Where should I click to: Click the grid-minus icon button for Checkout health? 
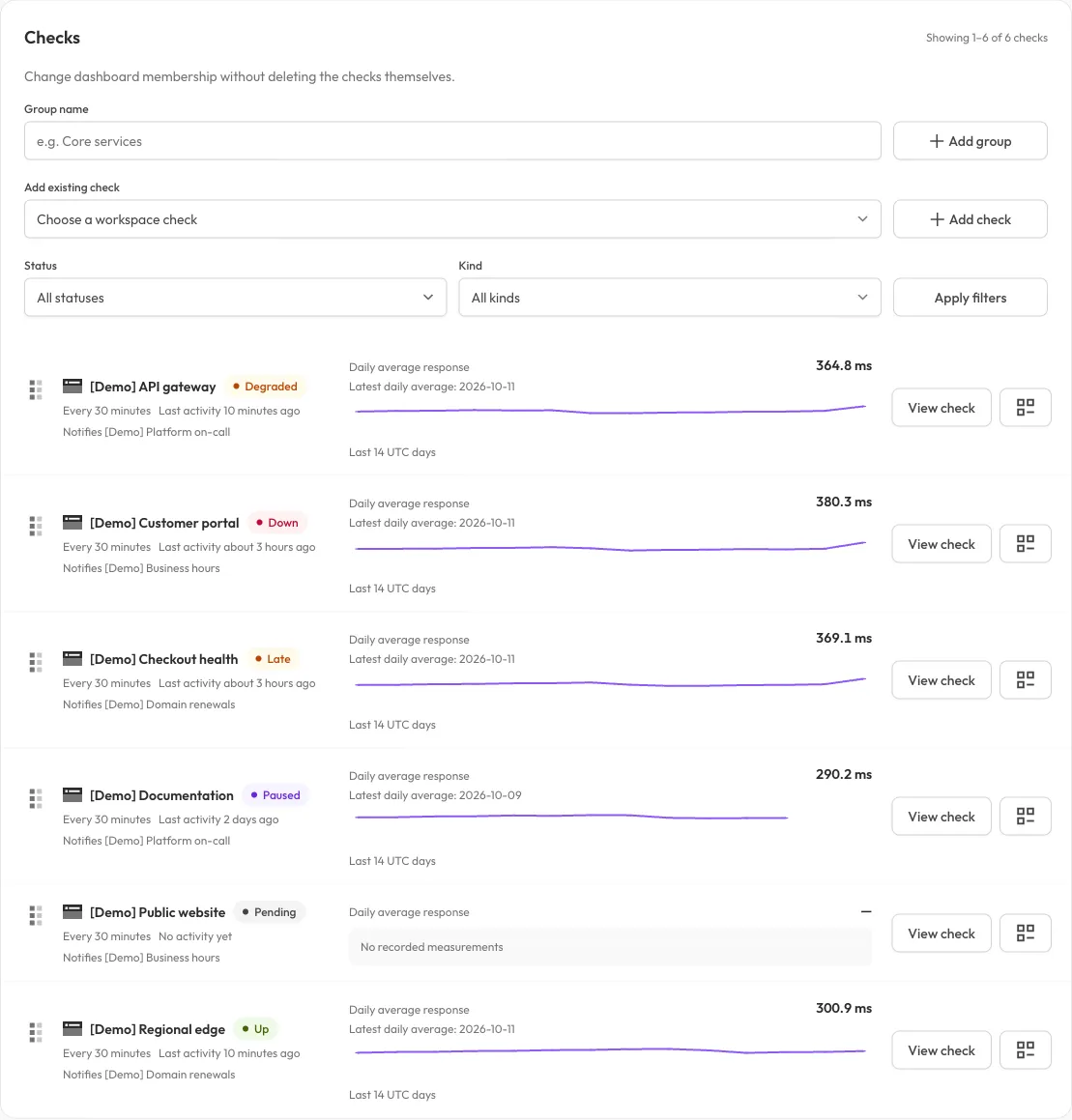(x=1025, y=680)
